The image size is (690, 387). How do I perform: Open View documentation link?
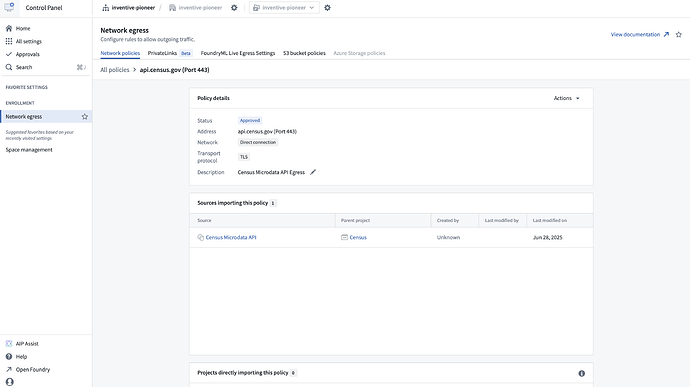(x=640, y=34)
